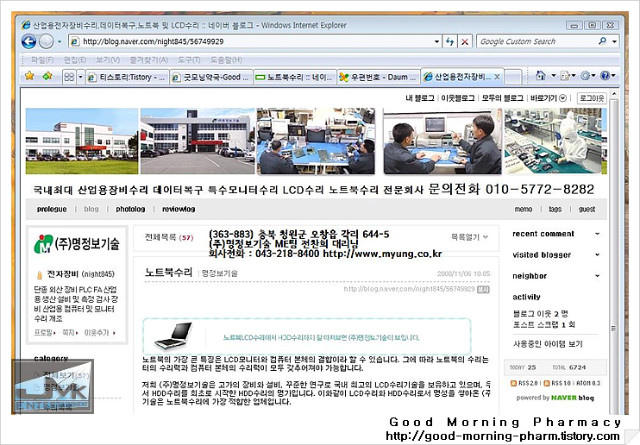
Task: Open the blog menu item
Action: tap(91, 209)
